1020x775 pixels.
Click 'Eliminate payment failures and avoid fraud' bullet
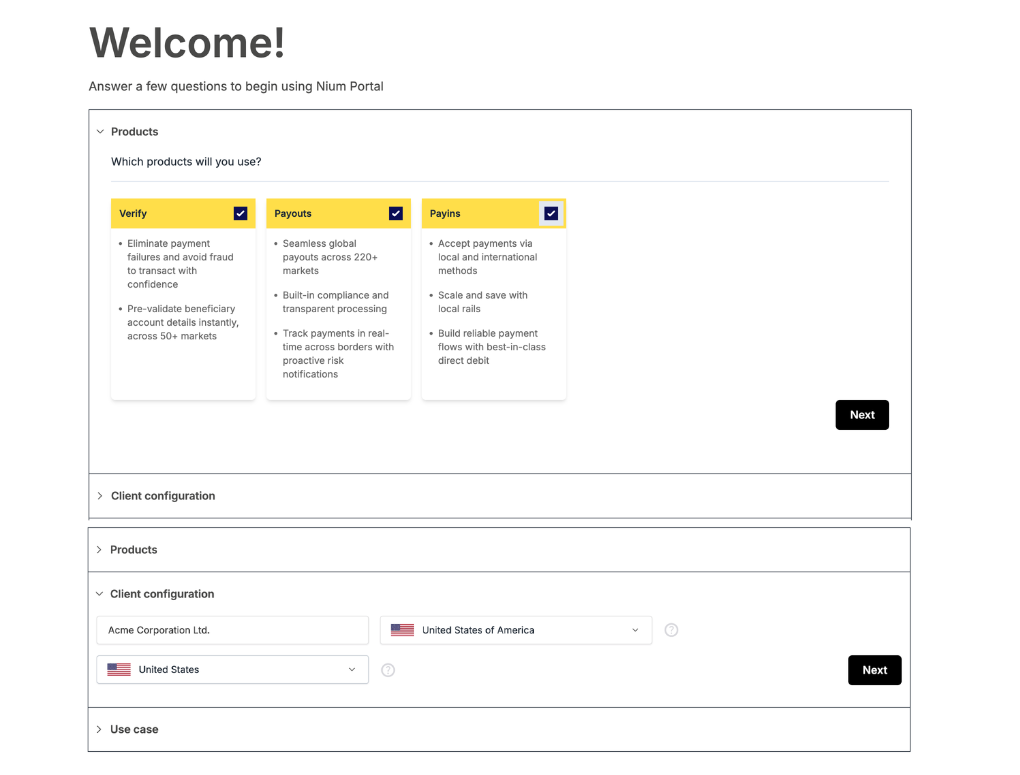pyautogui.click(x=180, y=264)
